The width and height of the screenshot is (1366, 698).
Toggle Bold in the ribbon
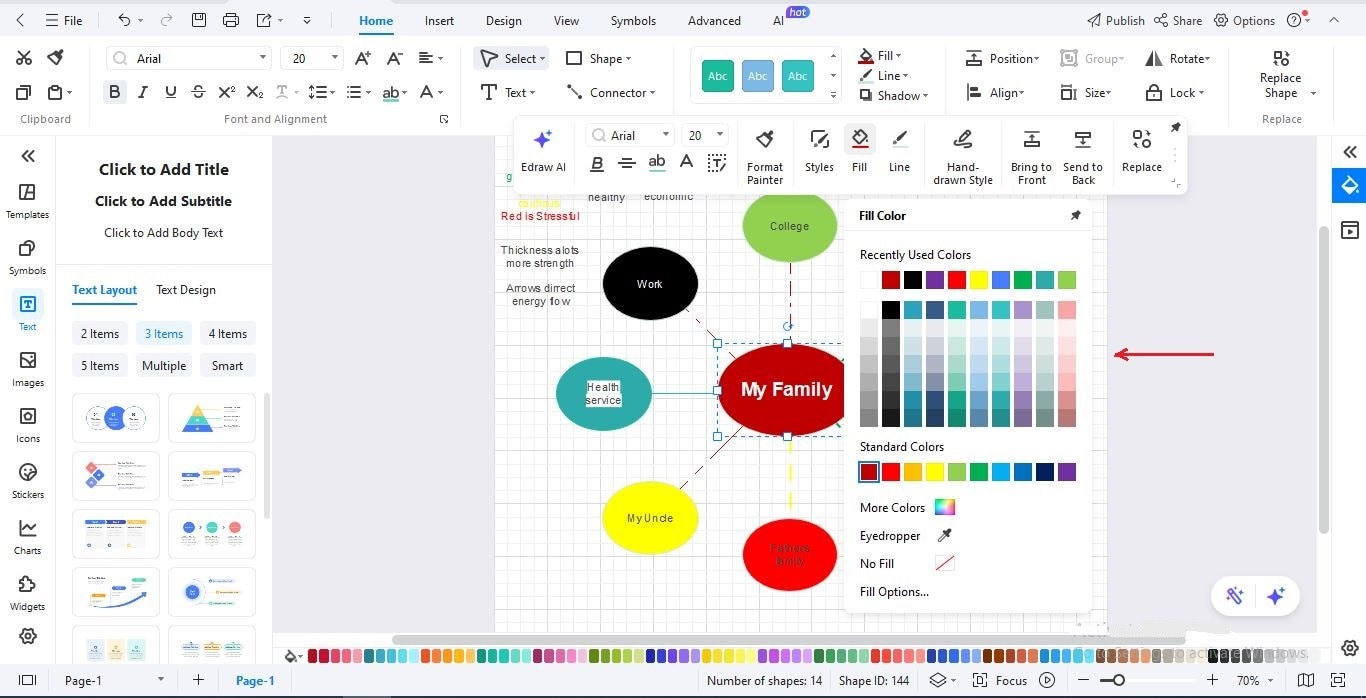point(114,92)
